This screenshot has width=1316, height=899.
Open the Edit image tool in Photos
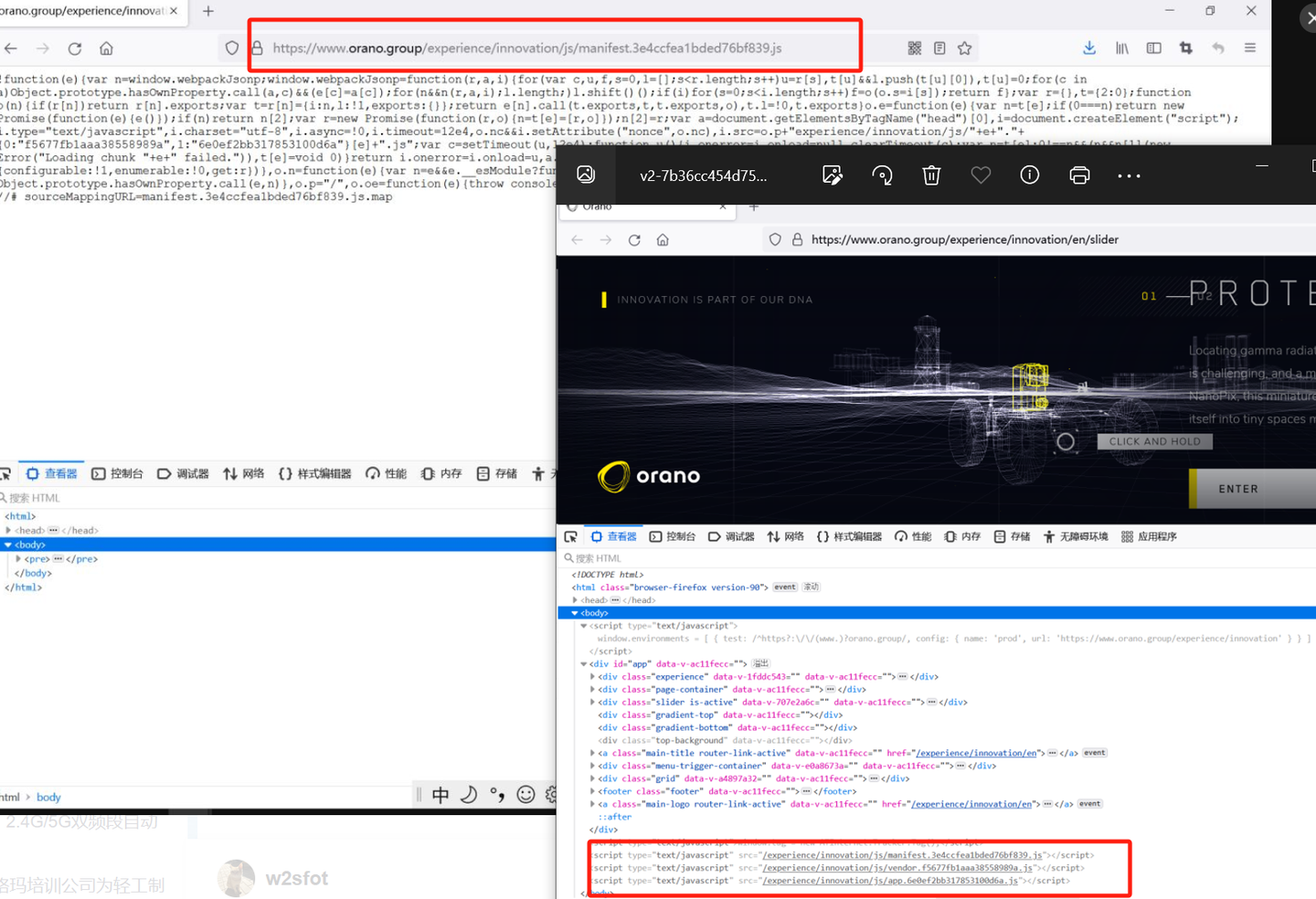(833, 175)
